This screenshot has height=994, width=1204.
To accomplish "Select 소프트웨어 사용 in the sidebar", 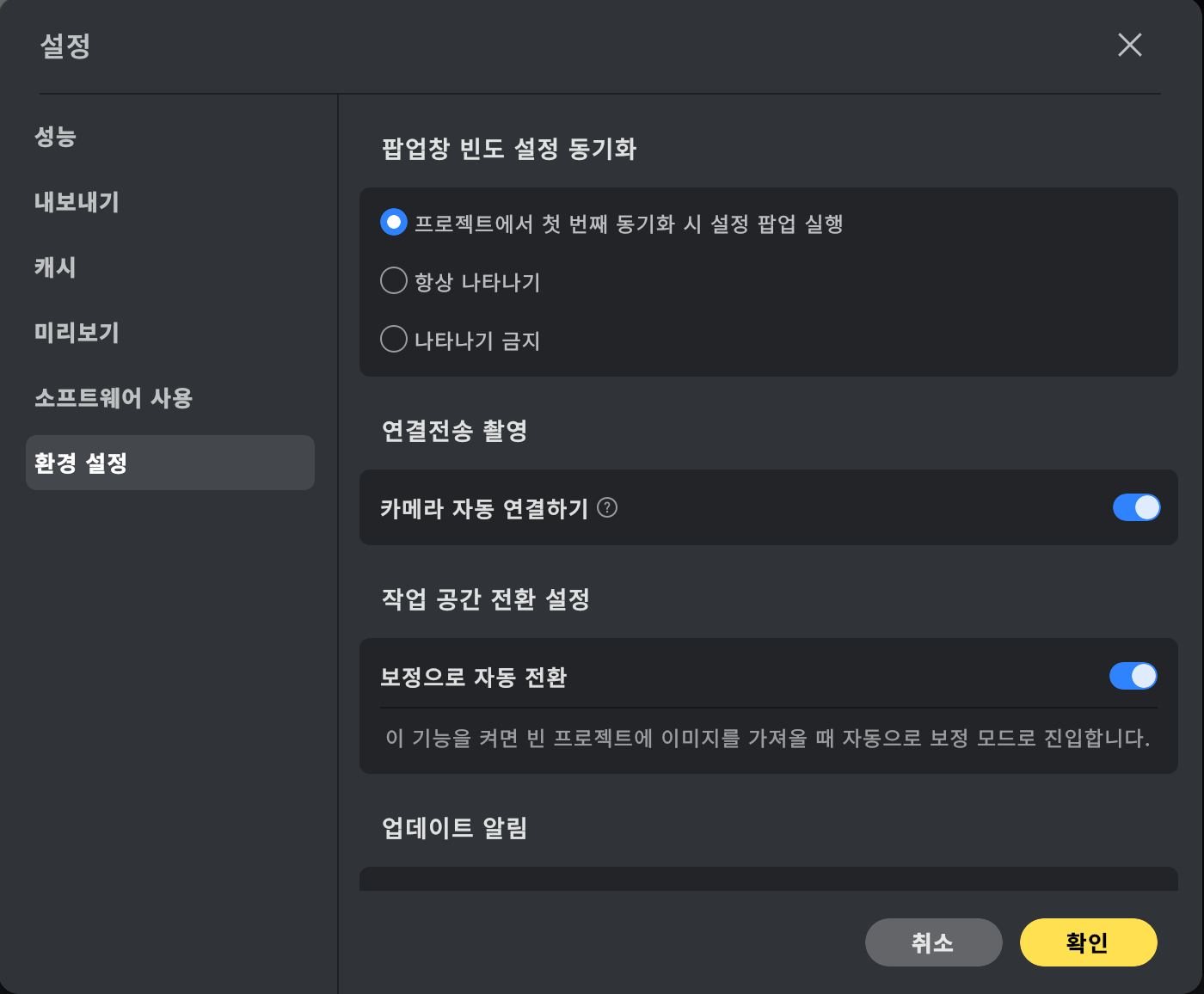I will (114, 398).
